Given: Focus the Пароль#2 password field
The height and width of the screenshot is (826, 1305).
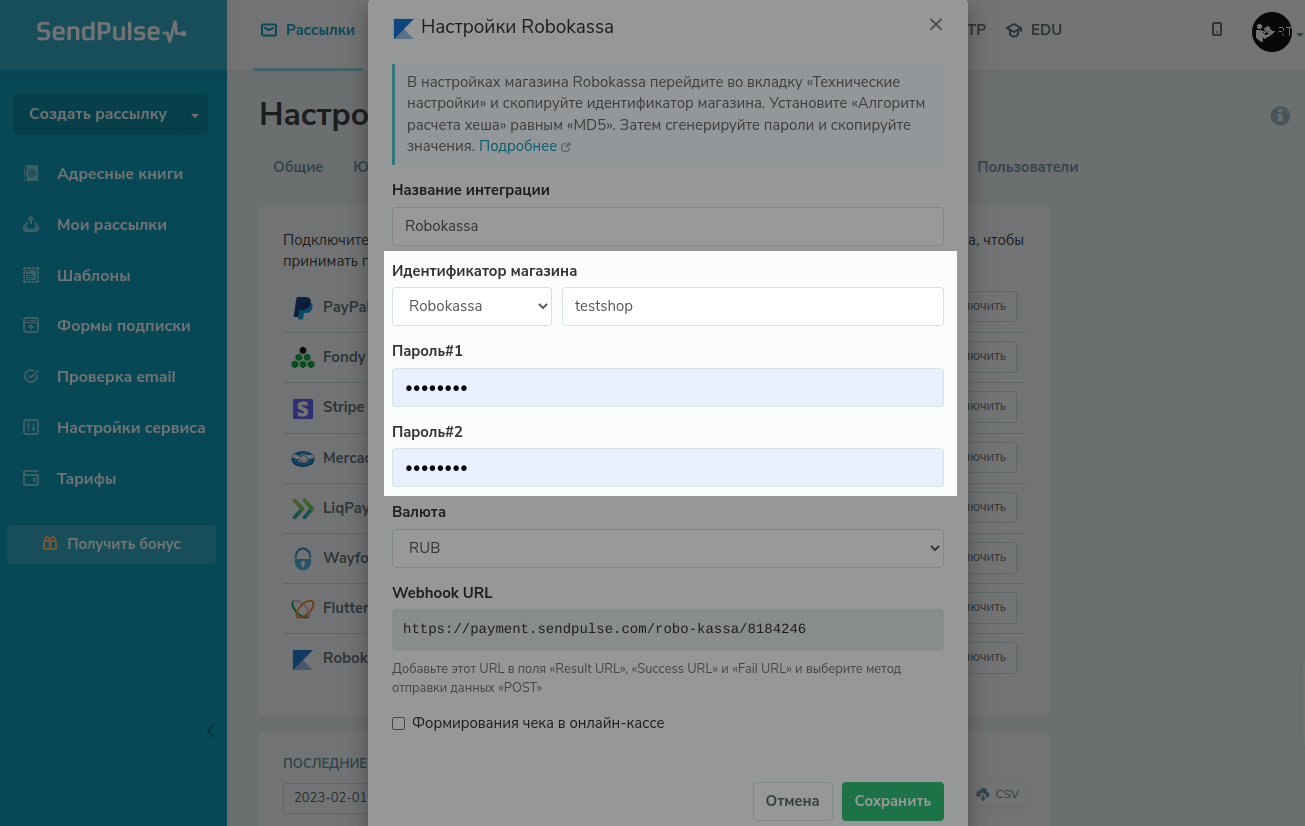Looking at the screenshot, I should pos(667,468).
